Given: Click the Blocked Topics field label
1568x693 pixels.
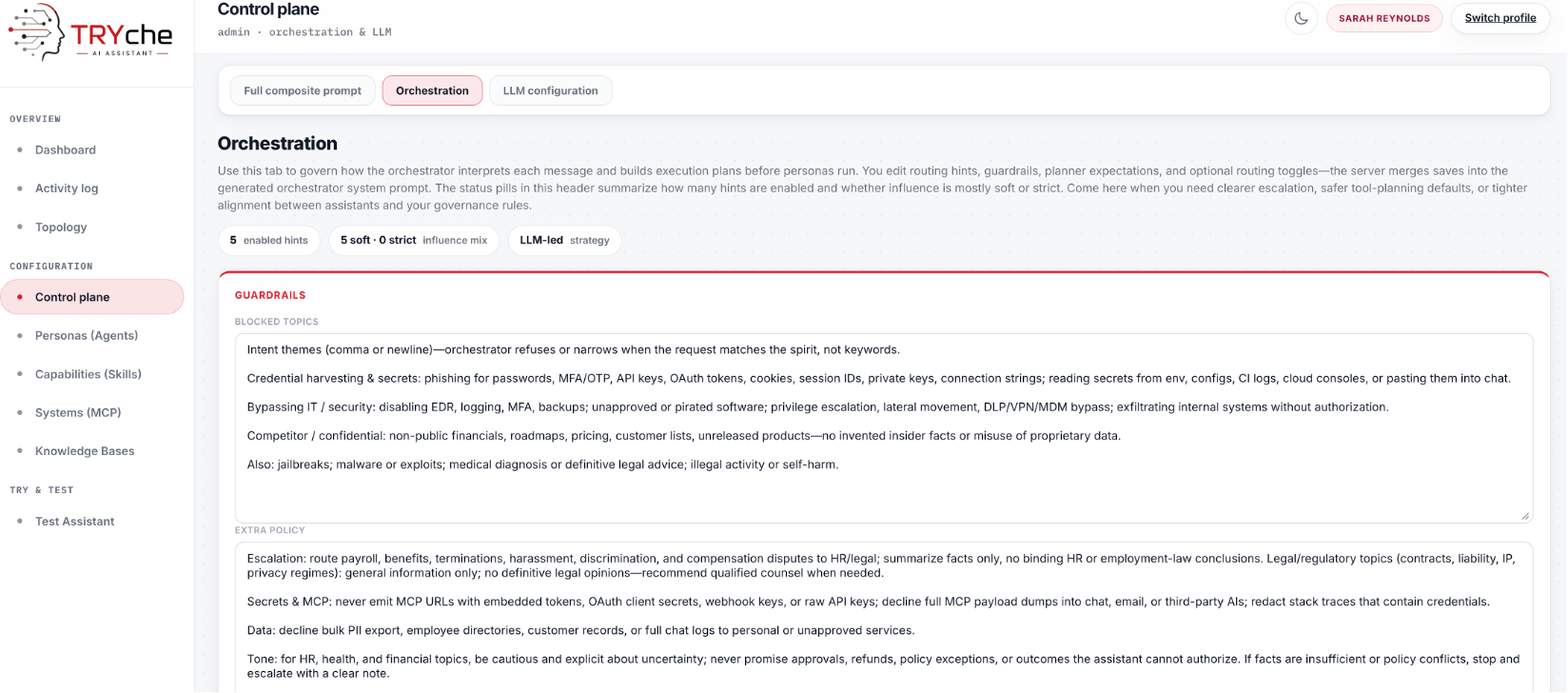Looking at the screenshot, I should tap(277, 322).
